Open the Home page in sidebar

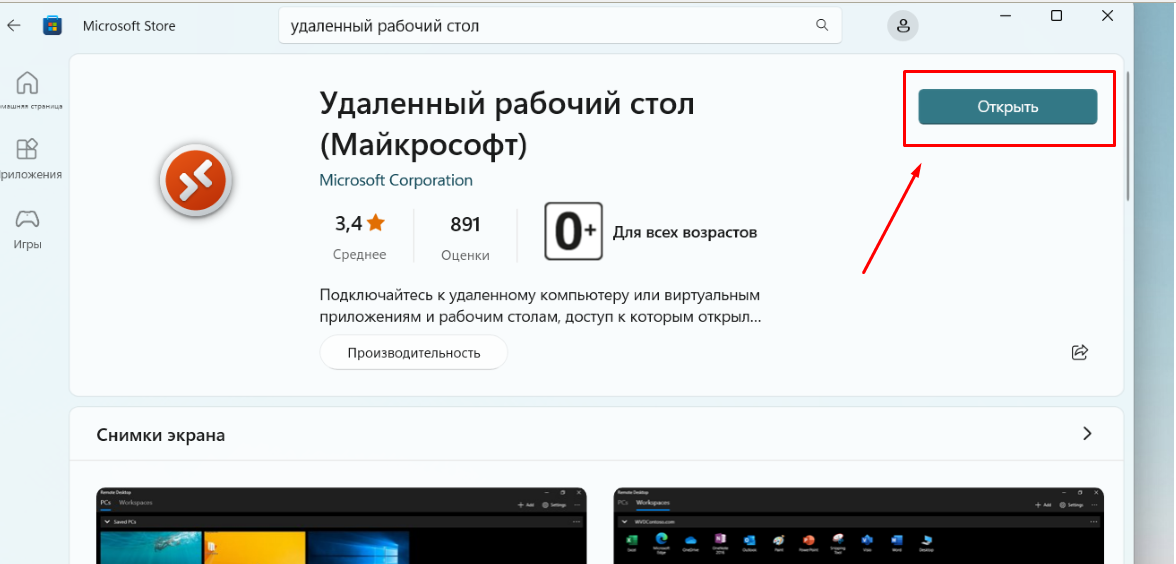click(27, 89)
